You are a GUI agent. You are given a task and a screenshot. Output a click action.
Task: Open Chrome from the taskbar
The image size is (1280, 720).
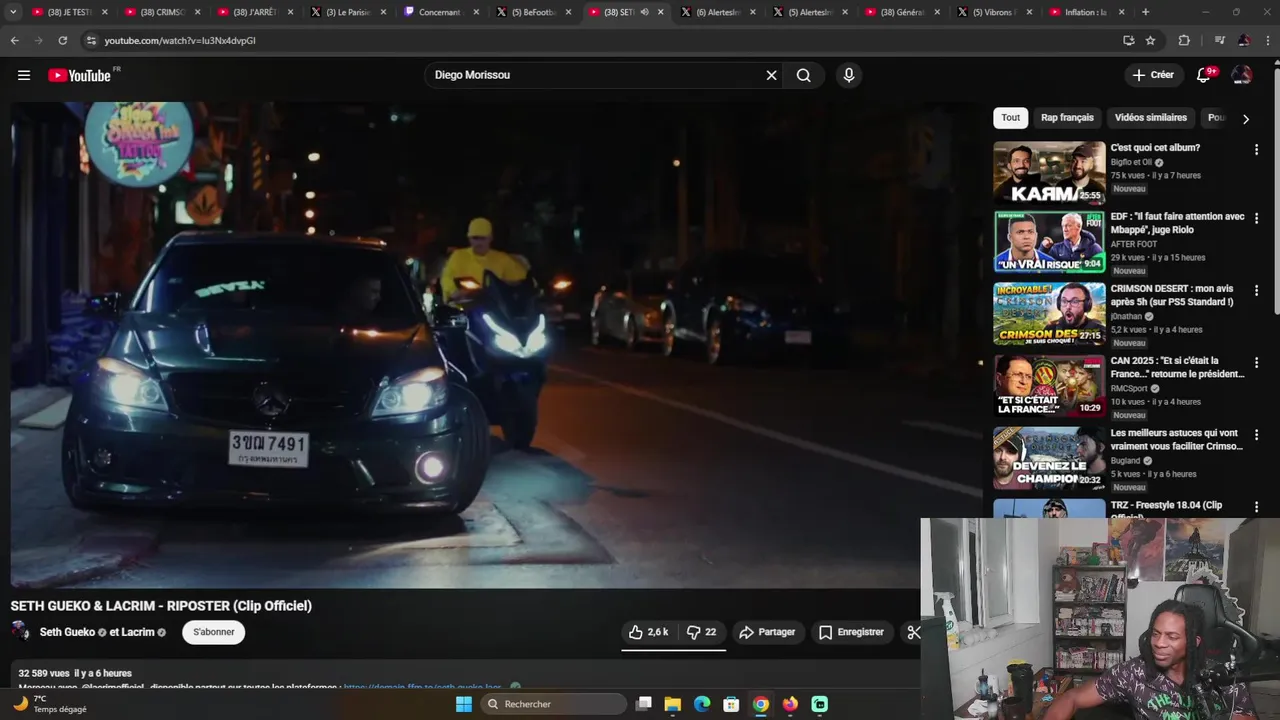click(x=761, y=704)
